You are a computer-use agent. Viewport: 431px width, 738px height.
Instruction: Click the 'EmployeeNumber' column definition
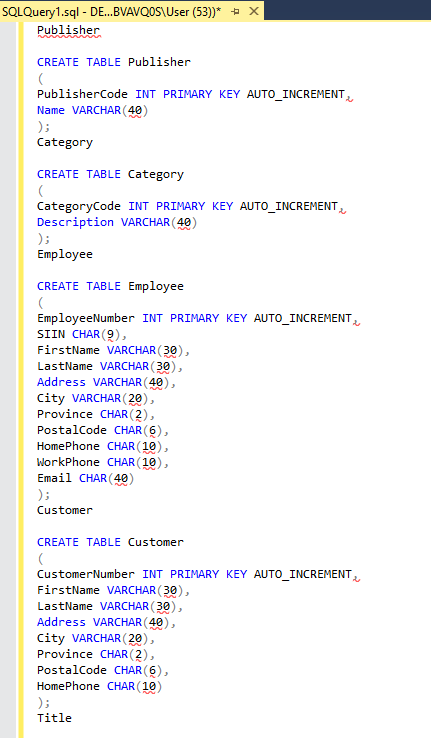pyautogui.click(x=198, y=318)
